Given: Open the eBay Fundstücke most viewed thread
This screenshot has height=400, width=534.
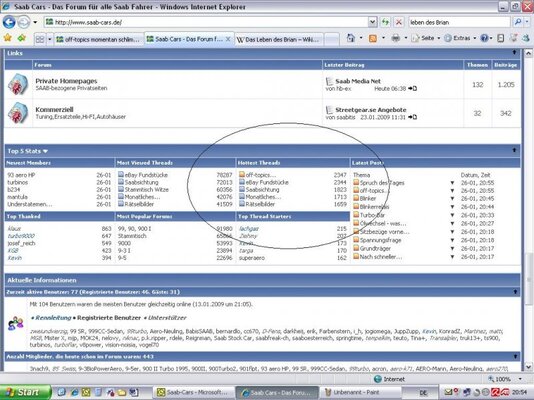Looking at the screenshot, I should coord(146,175).
